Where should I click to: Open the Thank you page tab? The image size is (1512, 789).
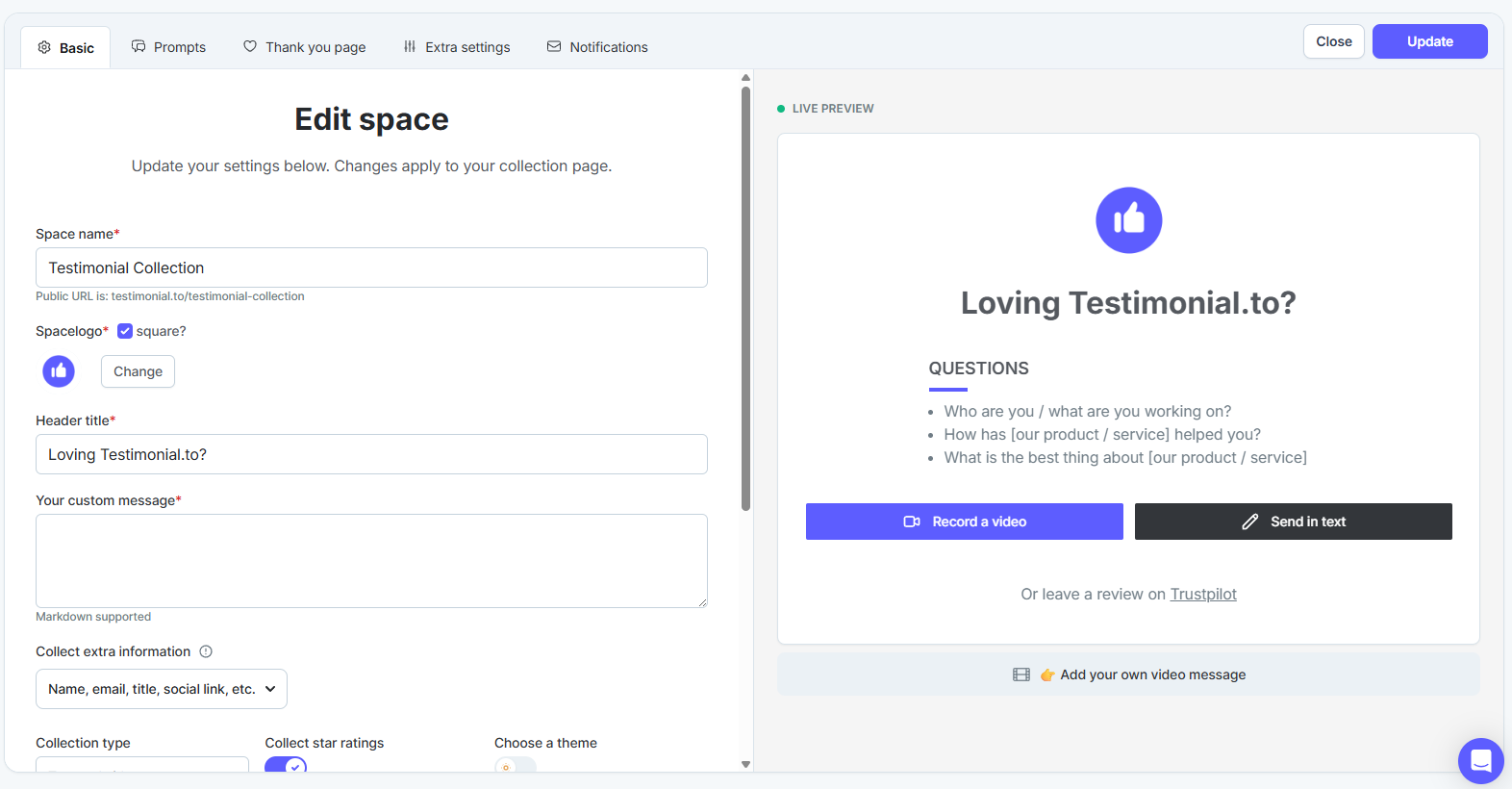tap(305, 47)
